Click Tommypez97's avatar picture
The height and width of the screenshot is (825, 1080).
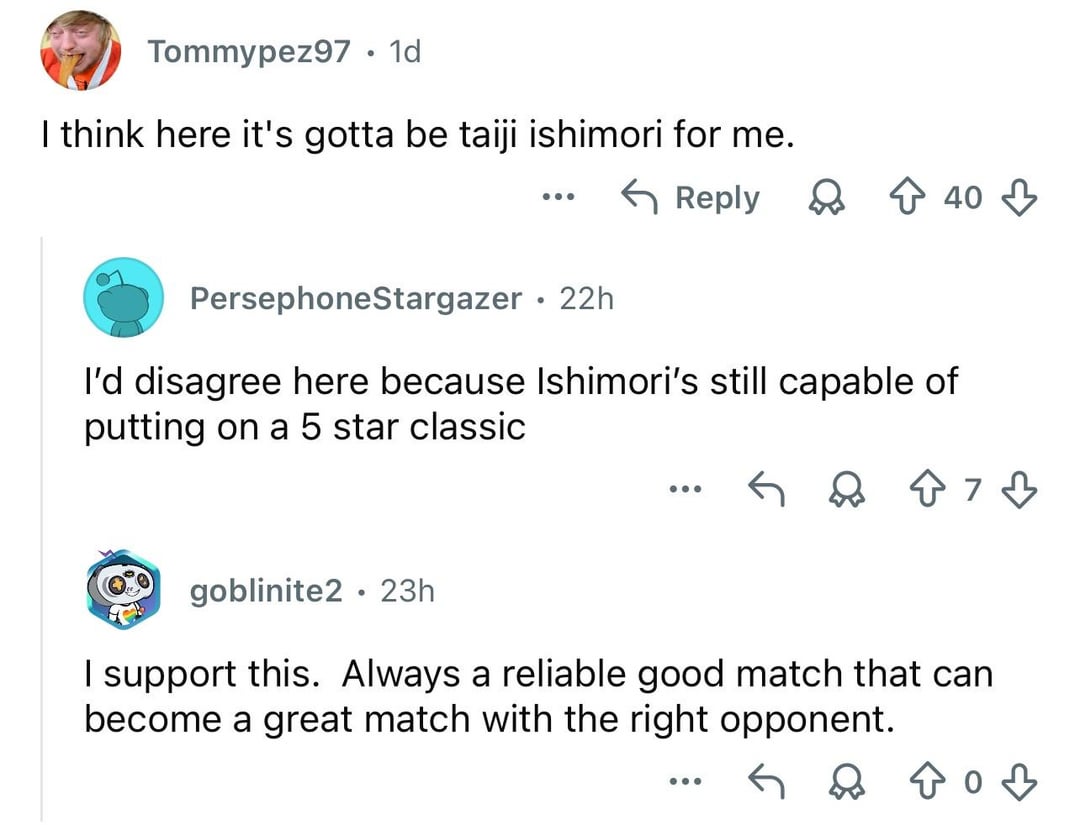click(x=80, y=50)
